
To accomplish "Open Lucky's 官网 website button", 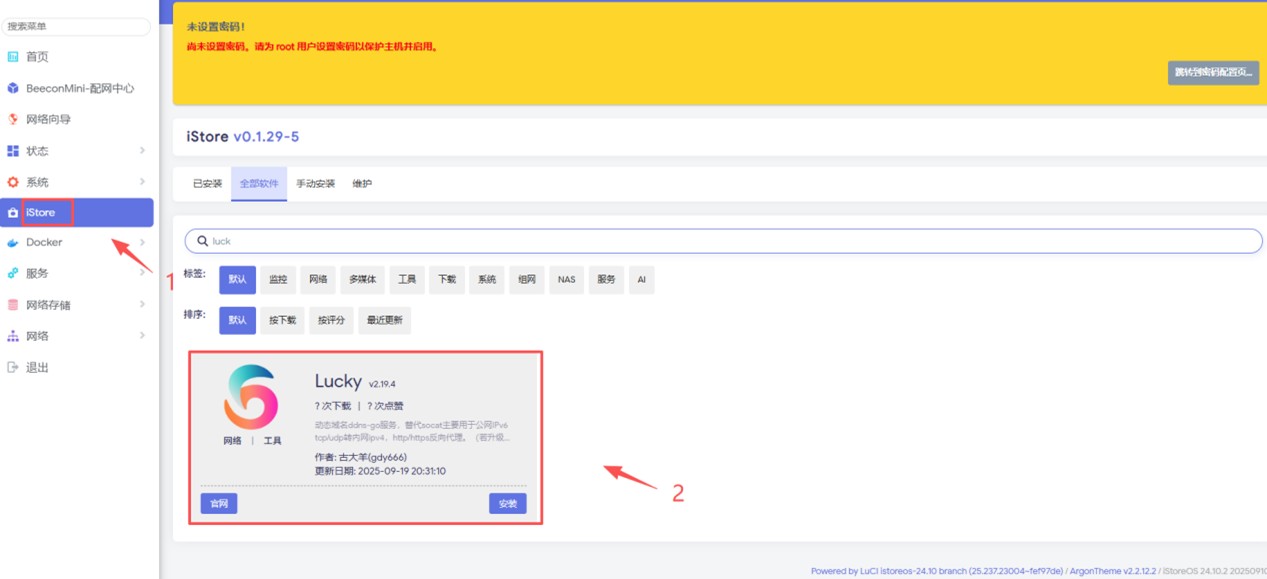I will (219, 504).
